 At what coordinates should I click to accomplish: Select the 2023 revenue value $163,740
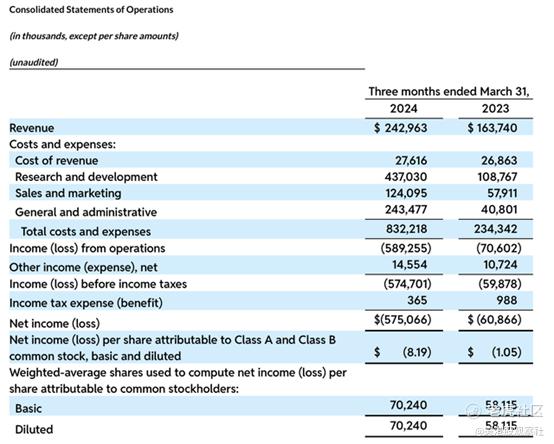click(x=492, y=128)
